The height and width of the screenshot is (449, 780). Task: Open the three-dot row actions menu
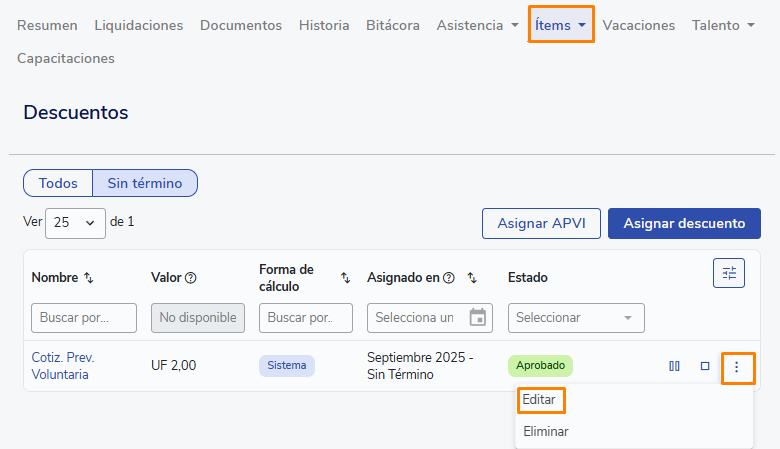click(x=737, y=367)
